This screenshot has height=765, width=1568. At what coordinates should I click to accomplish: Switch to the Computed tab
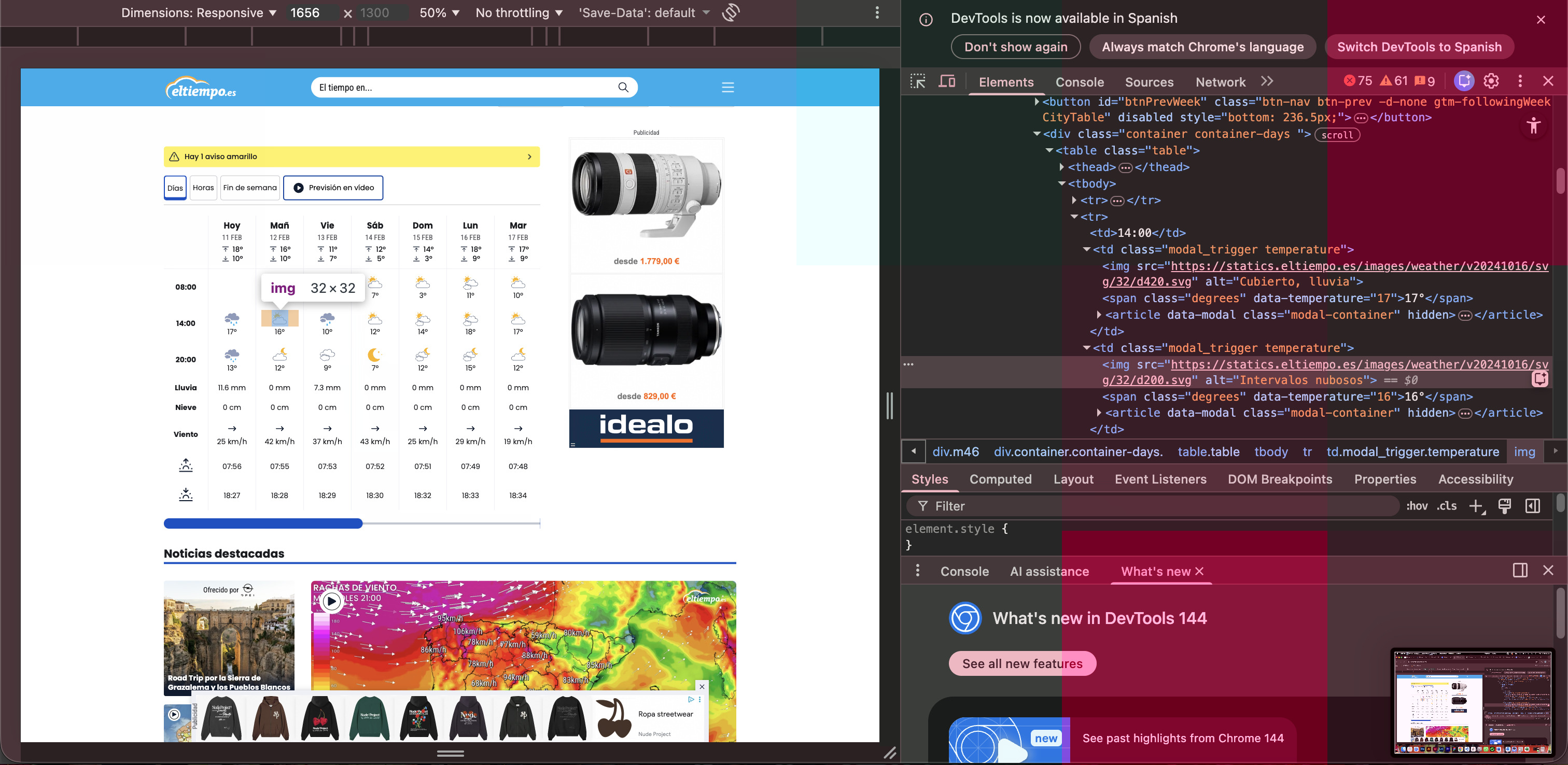(1000, 479)
